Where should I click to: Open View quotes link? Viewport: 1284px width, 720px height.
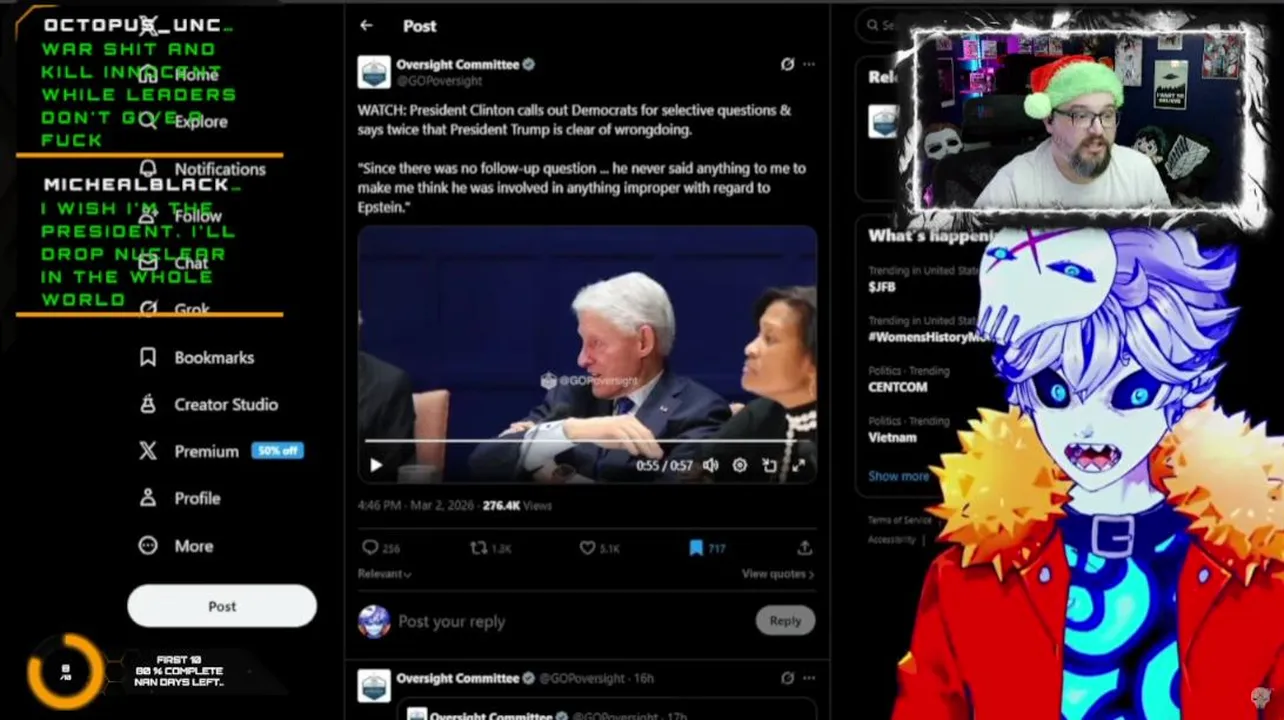tap(777, 574)
